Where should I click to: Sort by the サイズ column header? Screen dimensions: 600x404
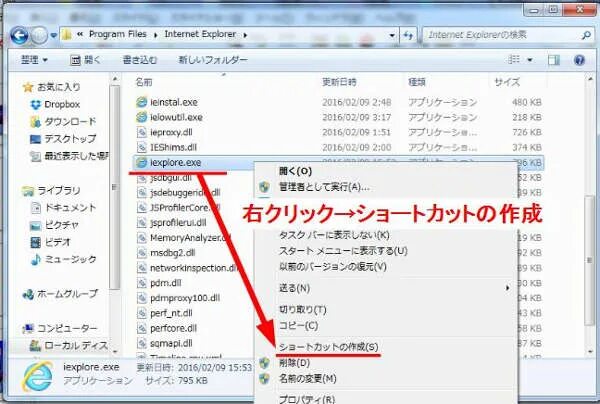tap(507, 82)
